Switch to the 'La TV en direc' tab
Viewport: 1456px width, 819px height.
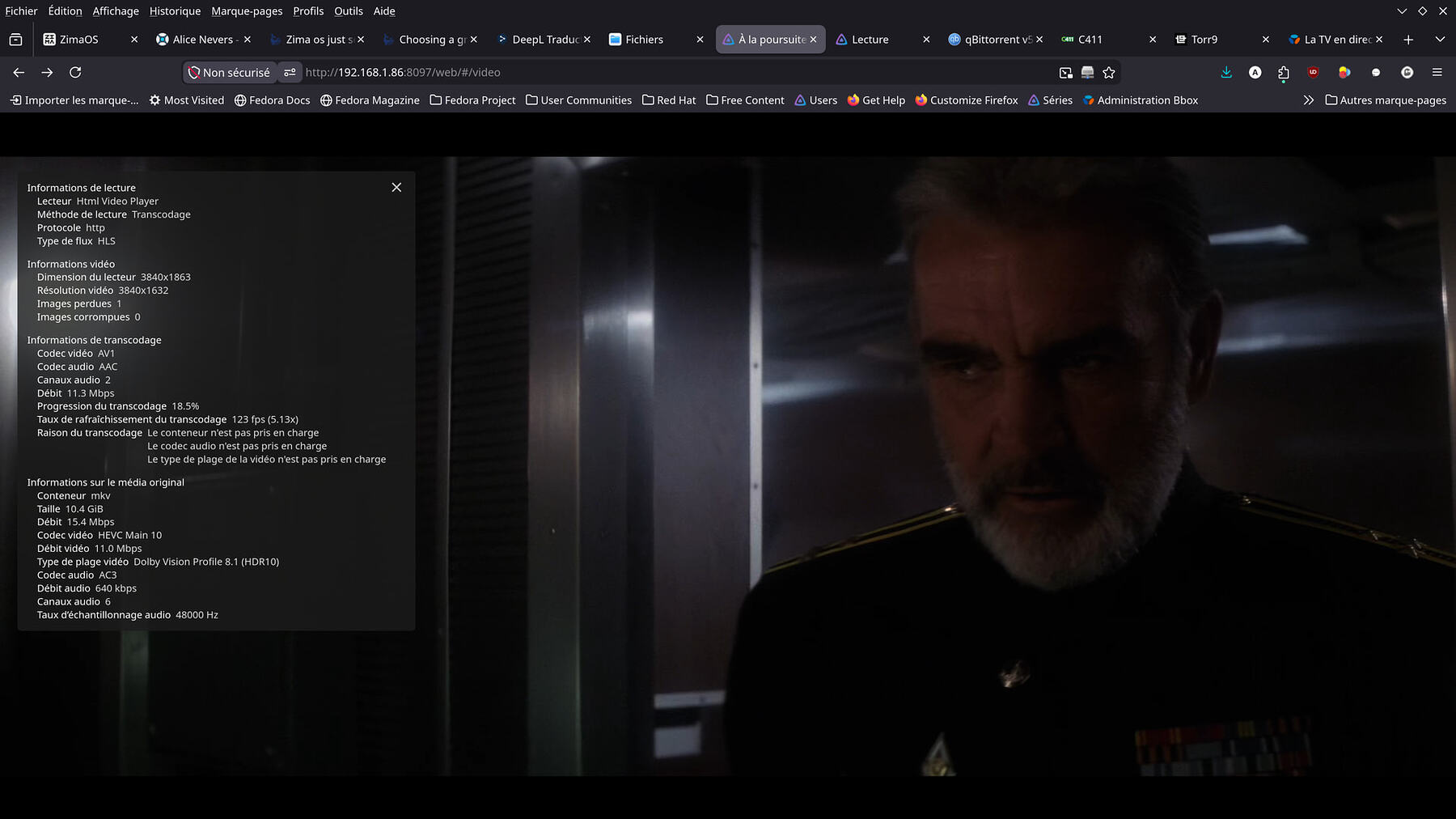(1338, 40)
